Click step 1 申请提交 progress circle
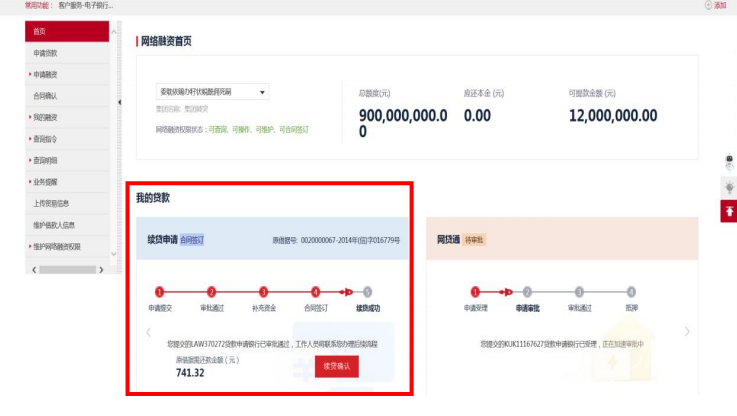The image size is (737, 416). [158, 291]
